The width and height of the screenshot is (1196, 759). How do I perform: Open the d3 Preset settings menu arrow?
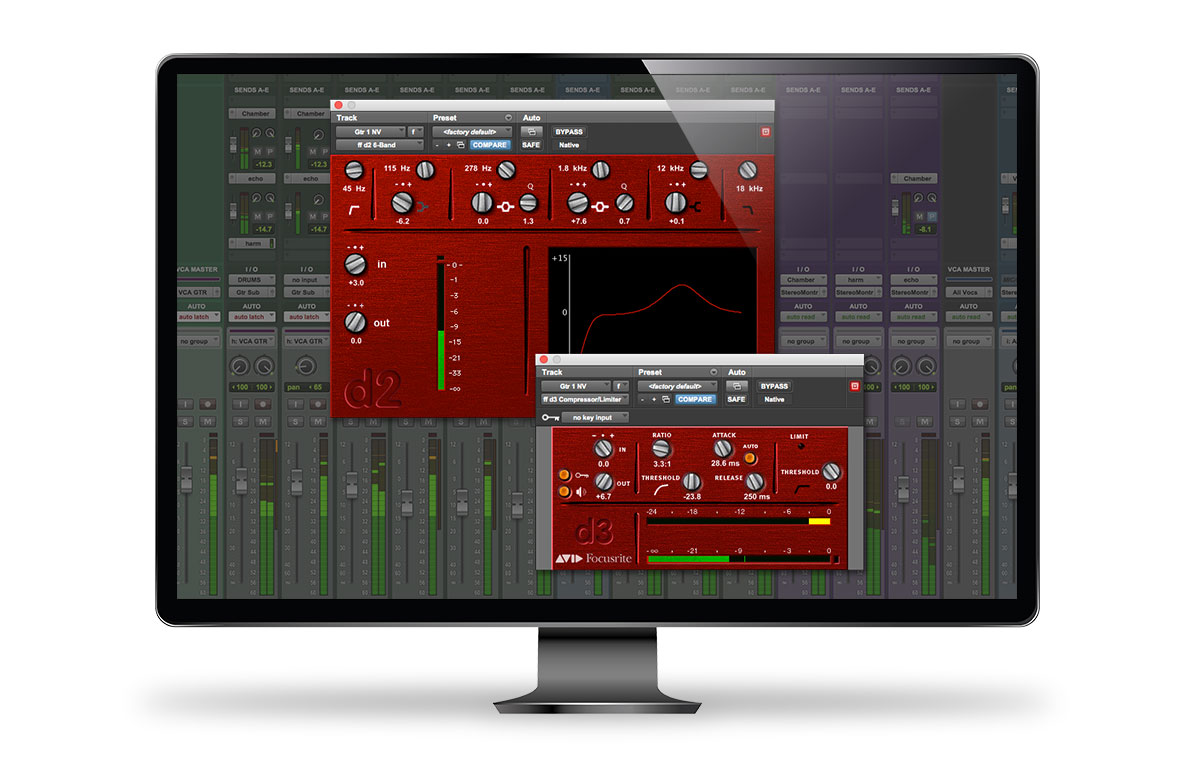coord(713,372)
